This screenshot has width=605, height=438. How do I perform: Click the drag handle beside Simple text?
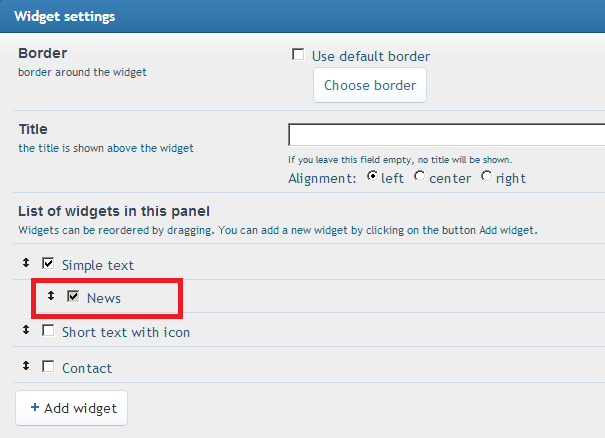[26, 263]
